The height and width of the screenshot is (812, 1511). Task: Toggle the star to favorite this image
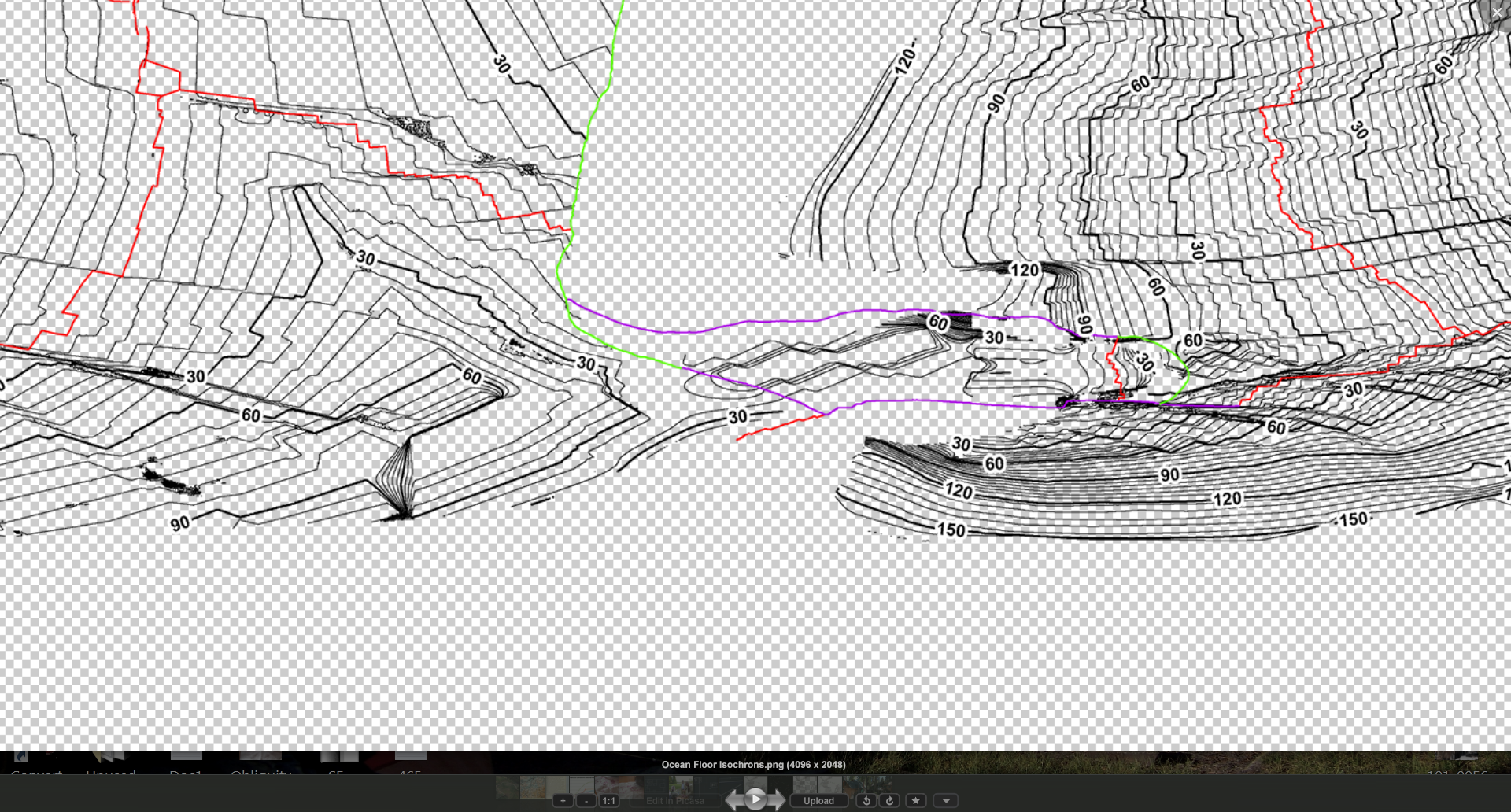click(x=915, y=801)
